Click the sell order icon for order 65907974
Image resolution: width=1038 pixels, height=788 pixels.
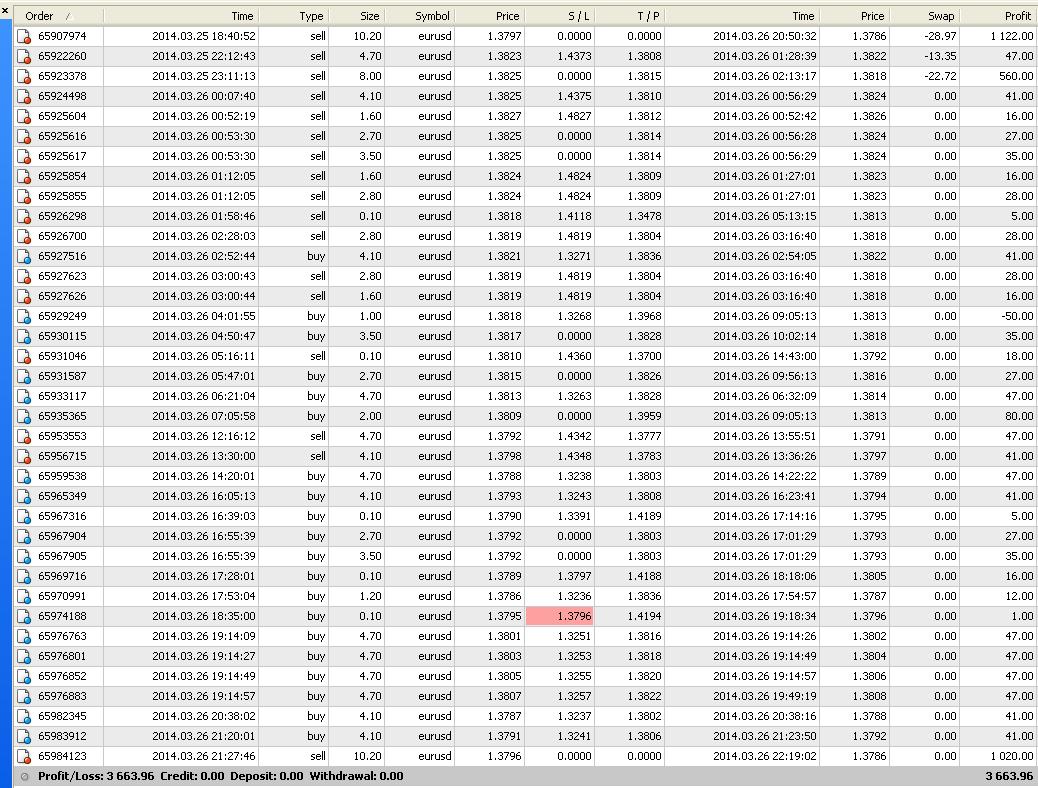pyautogui.click(x=24, y=36)
